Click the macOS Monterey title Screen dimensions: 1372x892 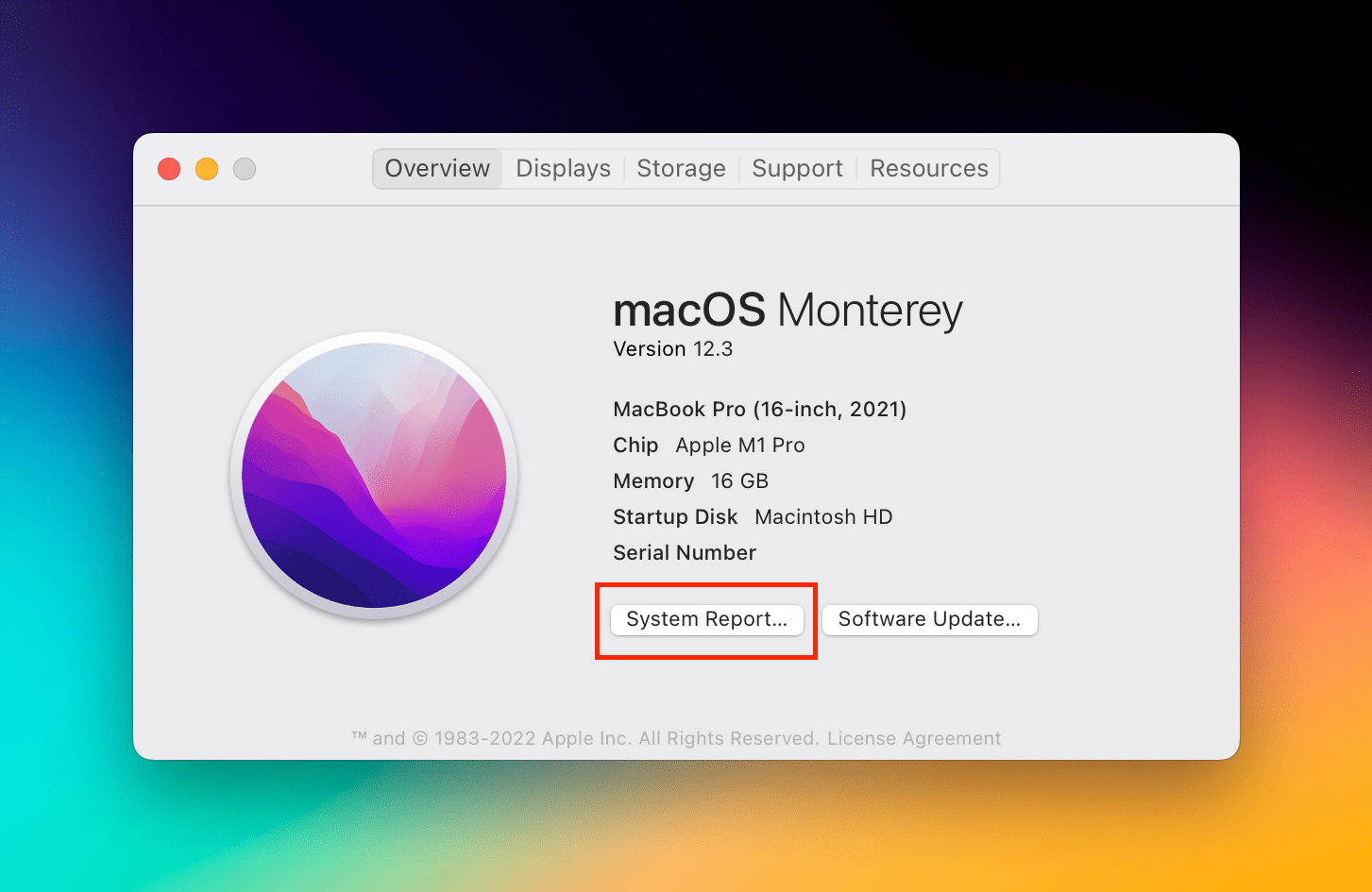788,311
